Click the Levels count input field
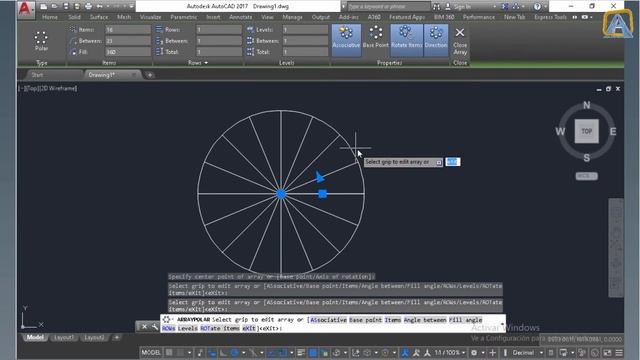The image size is (640, 360). click(x=305, y=30)
